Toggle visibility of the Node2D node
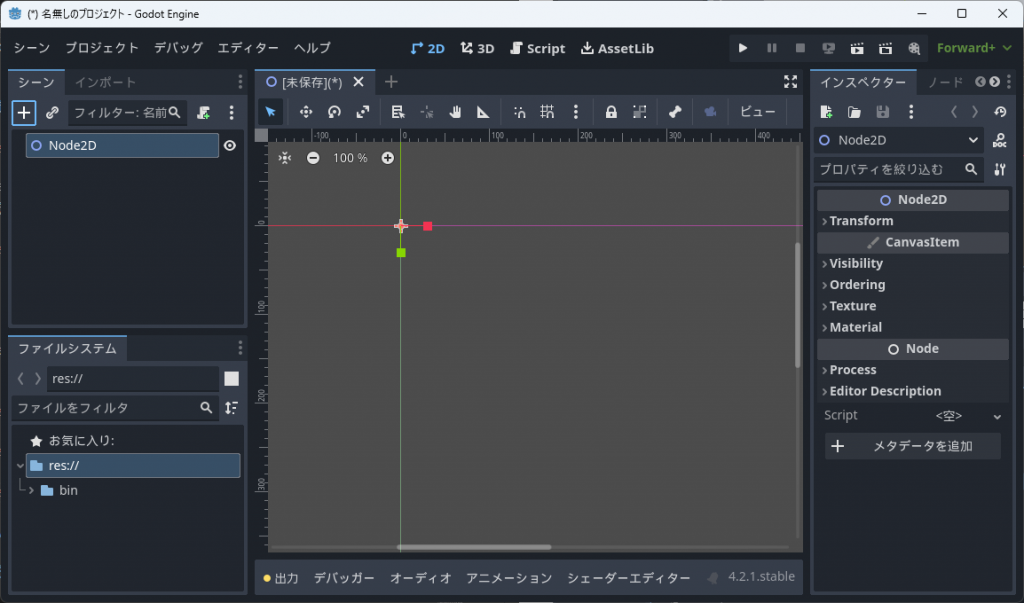Image resolution: width=1024 pixels, height=603 pixels. [x=230, y=145]
